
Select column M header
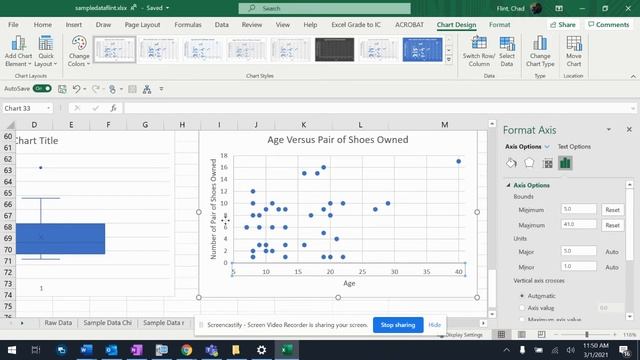click(444, 124)
